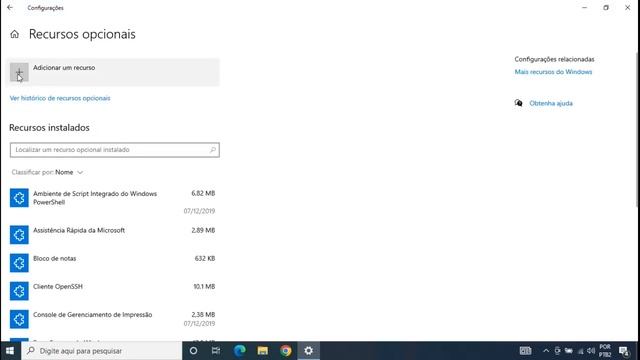Click the Configurações relacionadas heading
This screenshot has width=640, height=360.
click(554, 59)
